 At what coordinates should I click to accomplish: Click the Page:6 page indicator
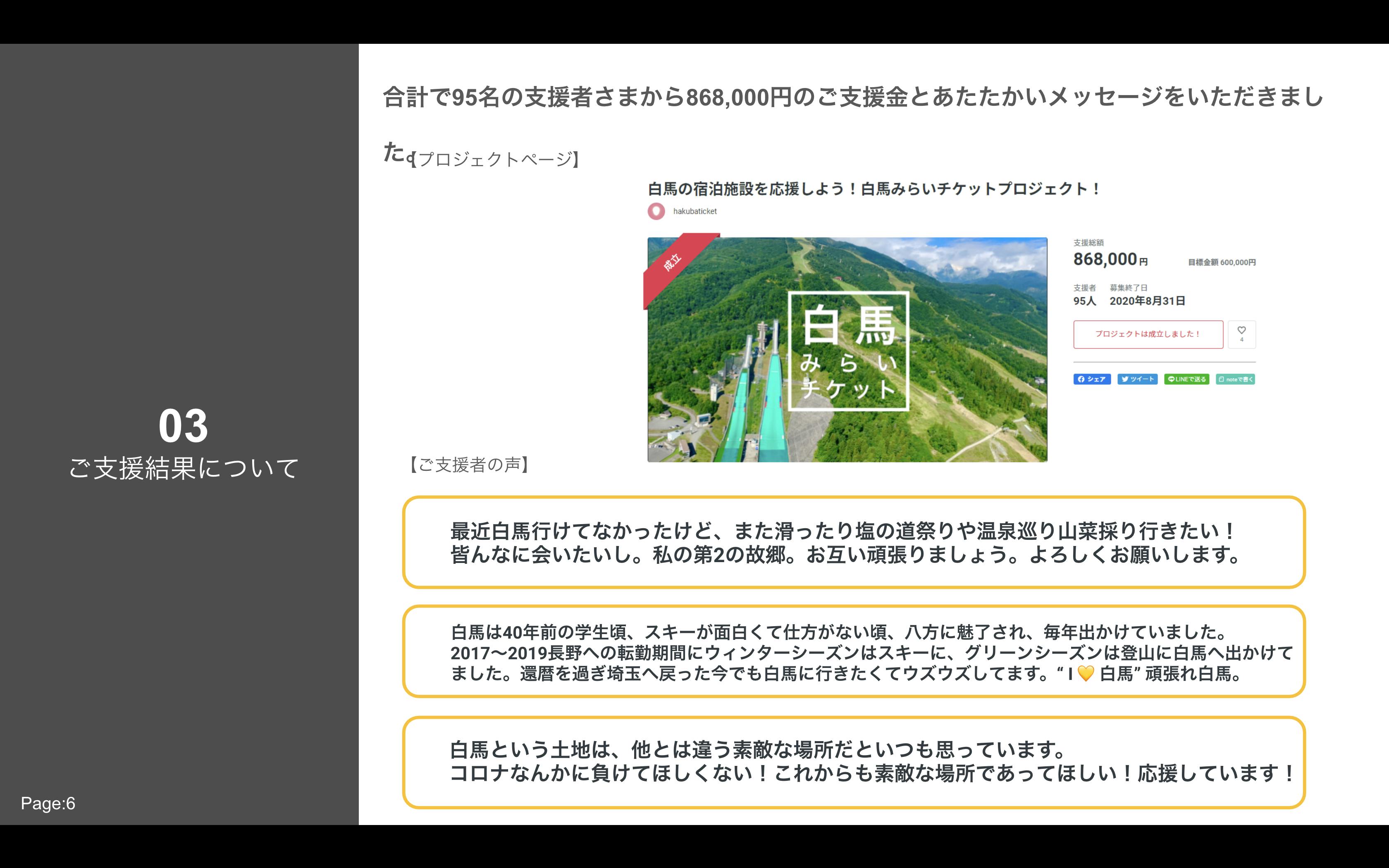[x=48, y=803]
